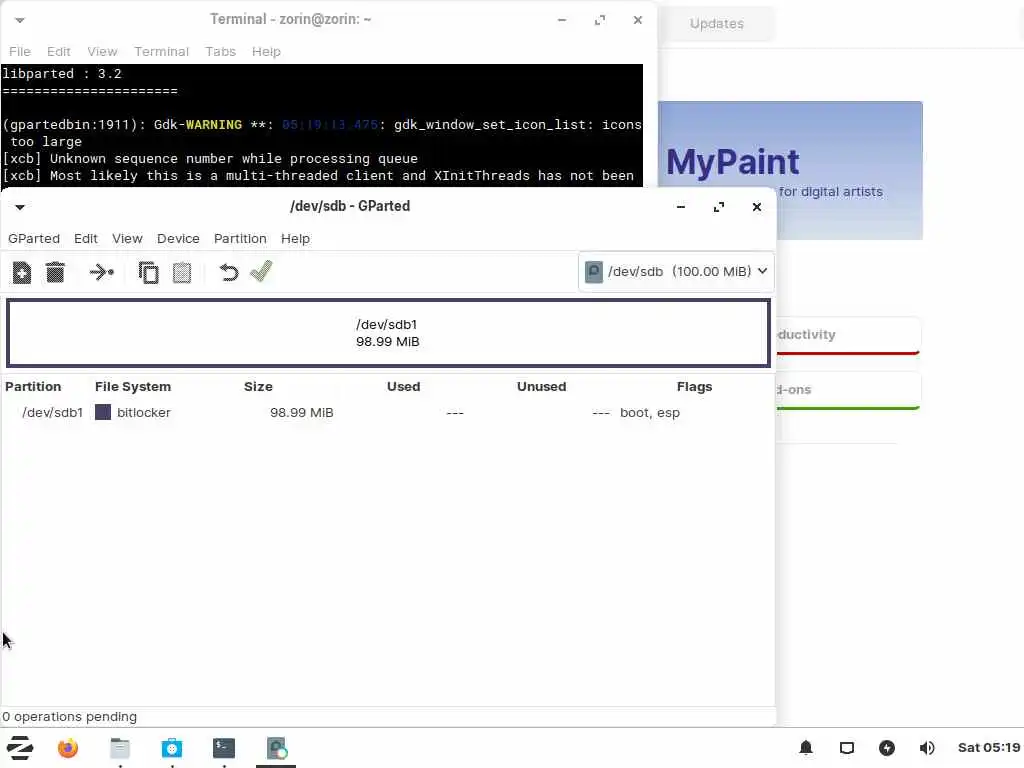The width and height of the screenshot is (1024, 768).
Task: Switch to Software store in taskbar
Action: (172, 748)
